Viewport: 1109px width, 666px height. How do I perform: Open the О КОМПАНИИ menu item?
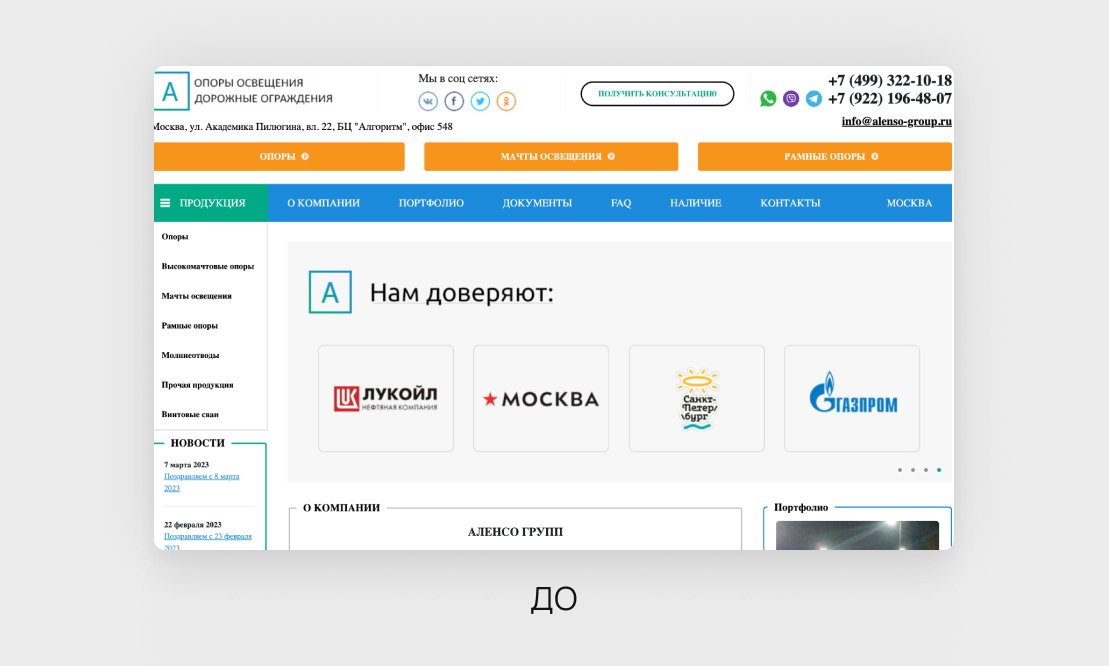[x=323, y=203]
